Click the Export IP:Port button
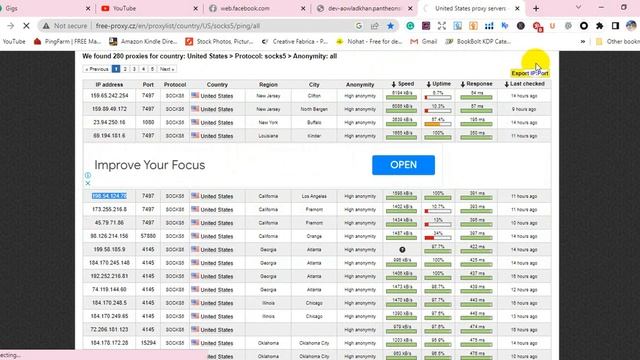Image resolution: width=640 pixels, height=360 pixels. click(x=530, y=73)
